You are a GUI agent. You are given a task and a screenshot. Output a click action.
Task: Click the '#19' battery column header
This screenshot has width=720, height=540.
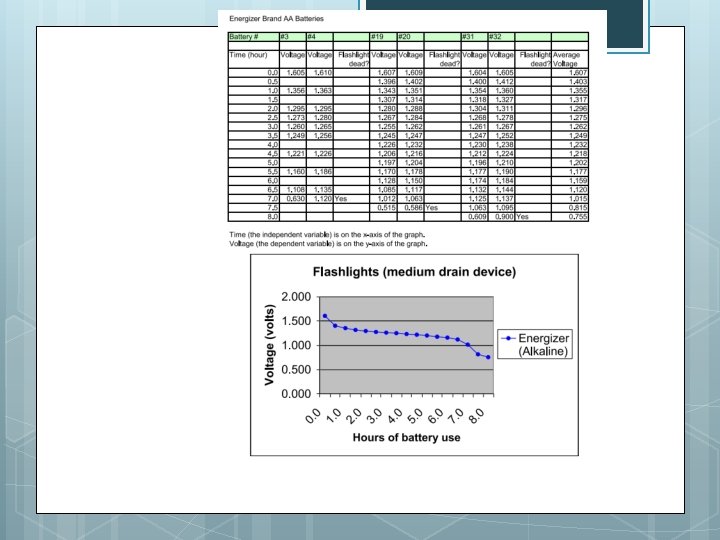tap(383, 37)
